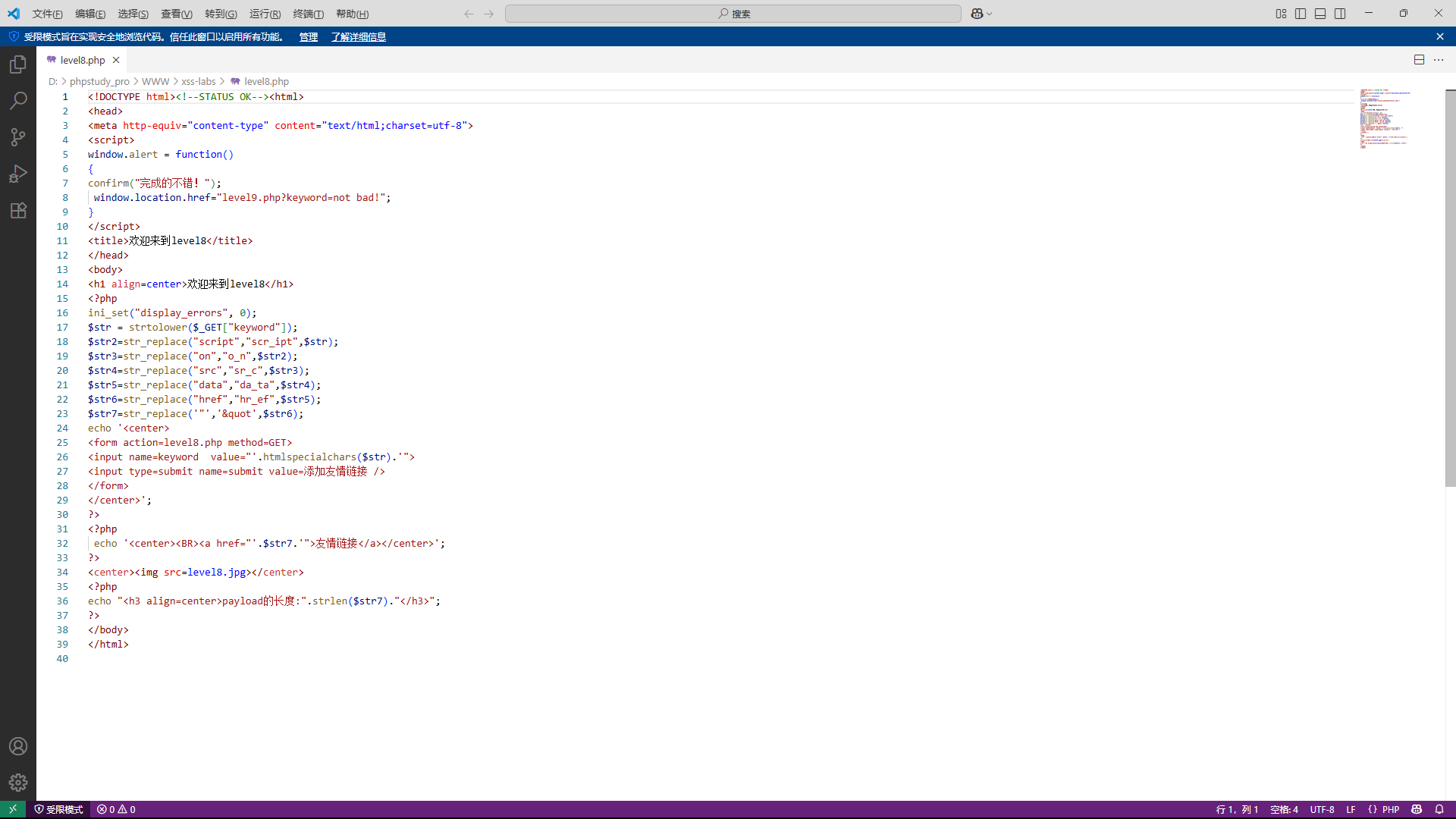
Task: Open the File menu
Action: point(47,14)
